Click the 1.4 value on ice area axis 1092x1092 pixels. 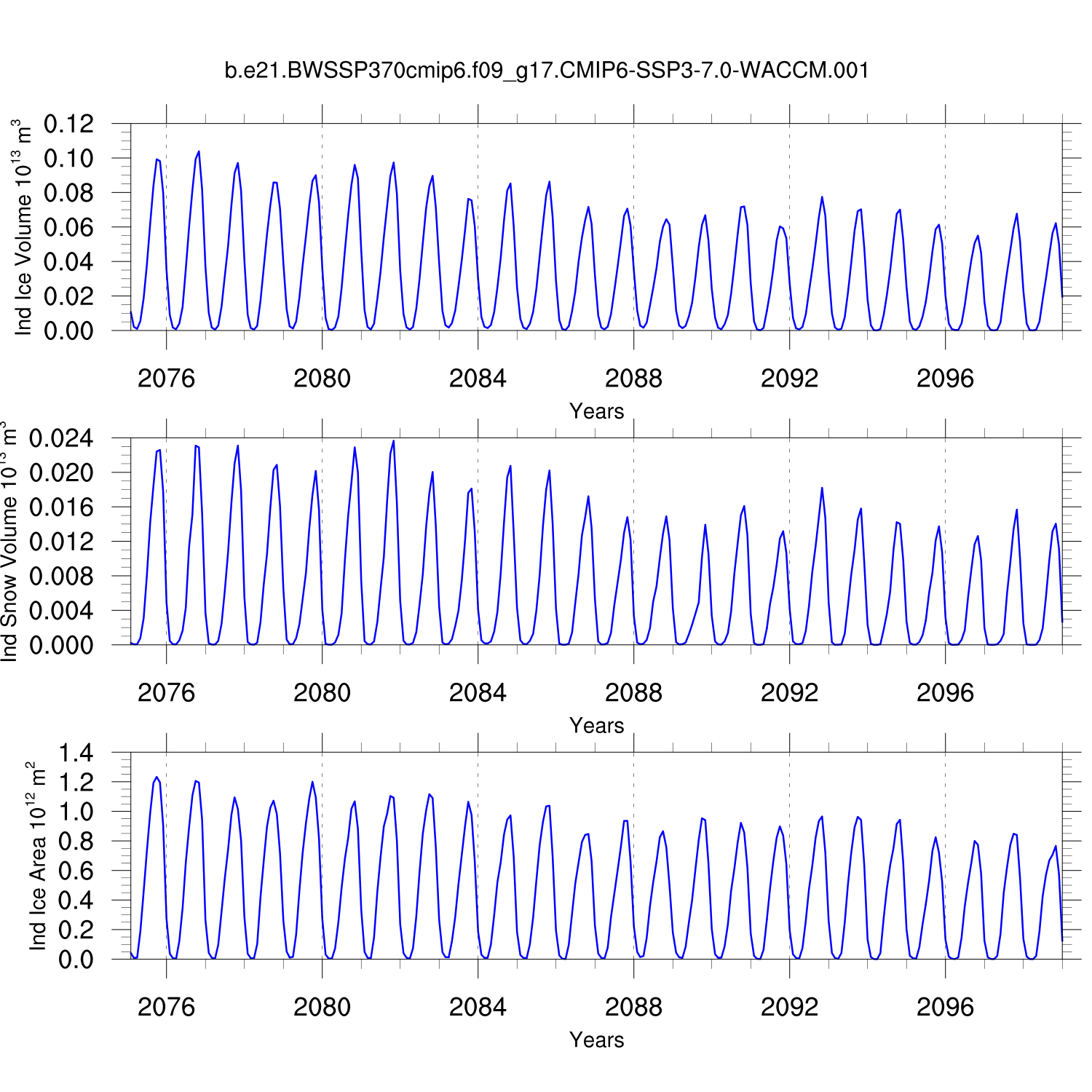click(x=76, y=753)
